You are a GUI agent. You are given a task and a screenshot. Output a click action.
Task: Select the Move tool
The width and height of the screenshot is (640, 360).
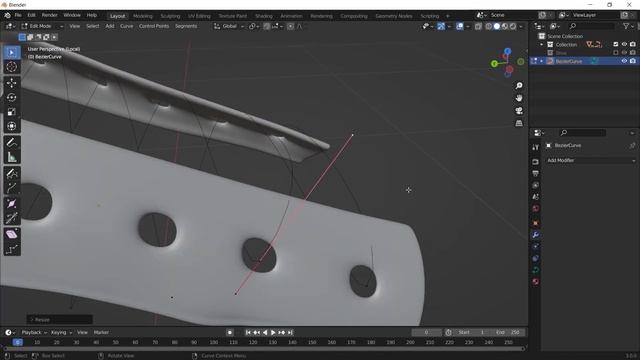[x=11, y=83]
